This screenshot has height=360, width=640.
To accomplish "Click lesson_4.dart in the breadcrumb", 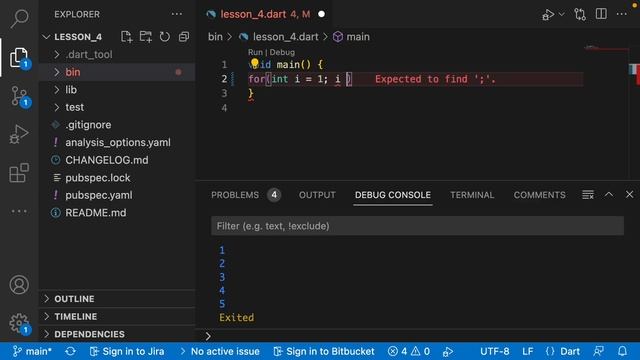I will [x=285, y=37].
